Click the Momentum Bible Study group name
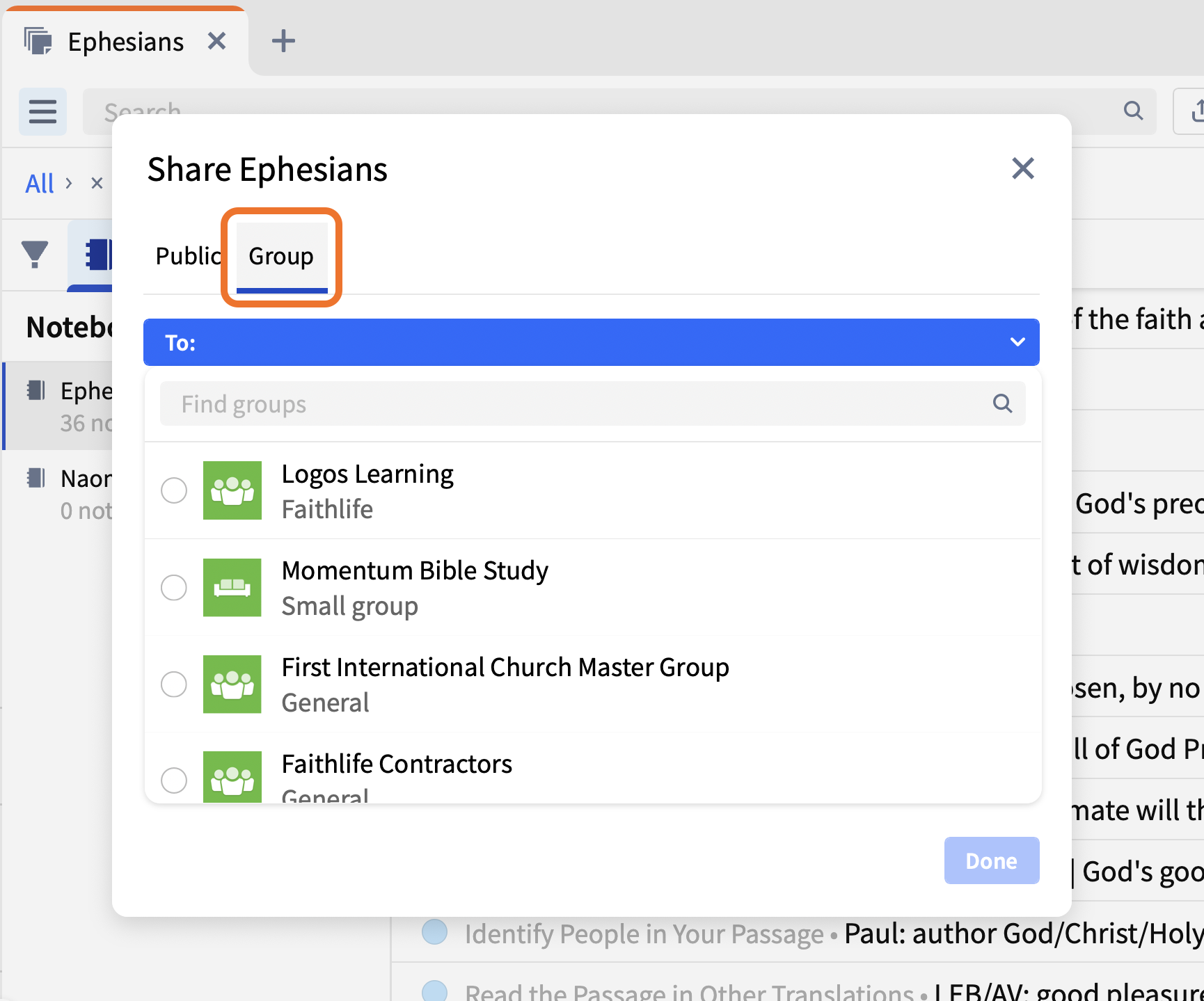Image resolution: width=1204 pixels, height=1001 pixels. coord(415,571)
